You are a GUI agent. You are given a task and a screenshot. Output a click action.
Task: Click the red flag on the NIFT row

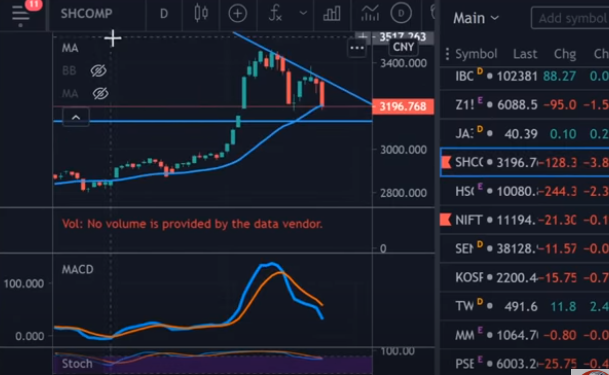tap(445, 220)
